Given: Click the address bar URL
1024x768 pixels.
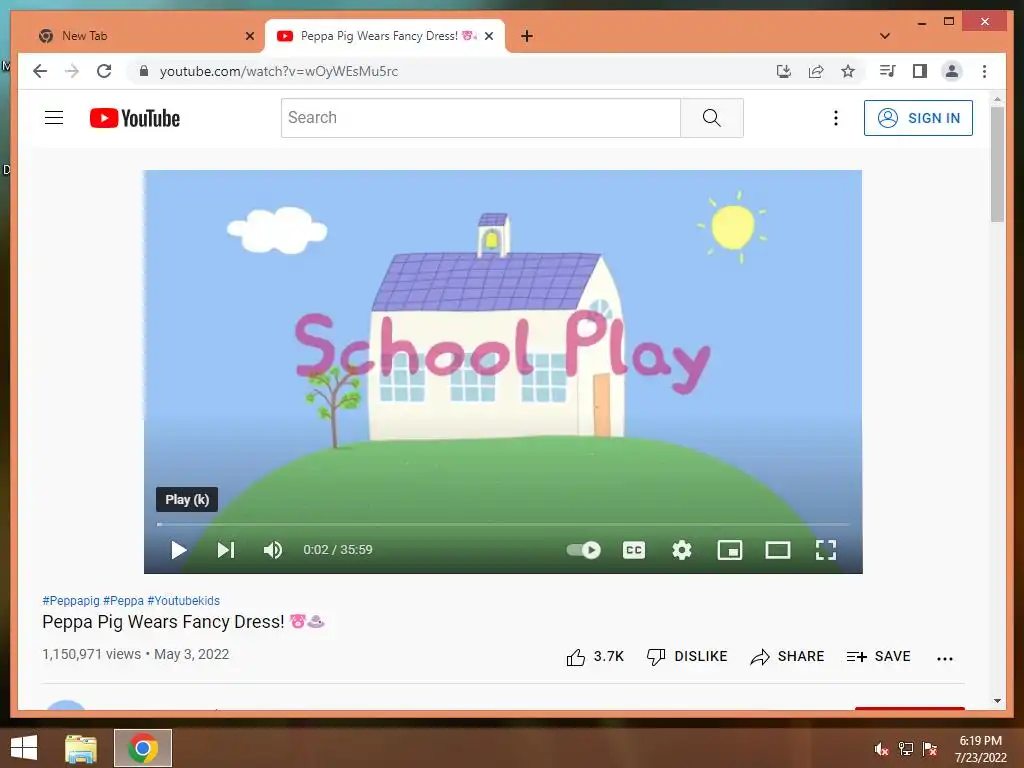Looking at the screenshot, I should click(x=279, y=71).
